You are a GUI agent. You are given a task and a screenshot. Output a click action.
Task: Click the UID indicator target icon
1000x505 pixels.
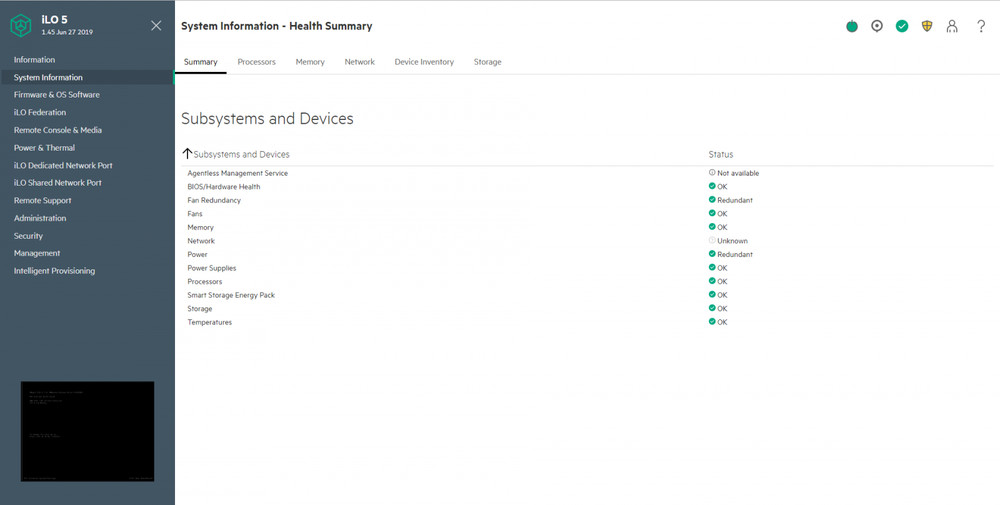[877, 26]
